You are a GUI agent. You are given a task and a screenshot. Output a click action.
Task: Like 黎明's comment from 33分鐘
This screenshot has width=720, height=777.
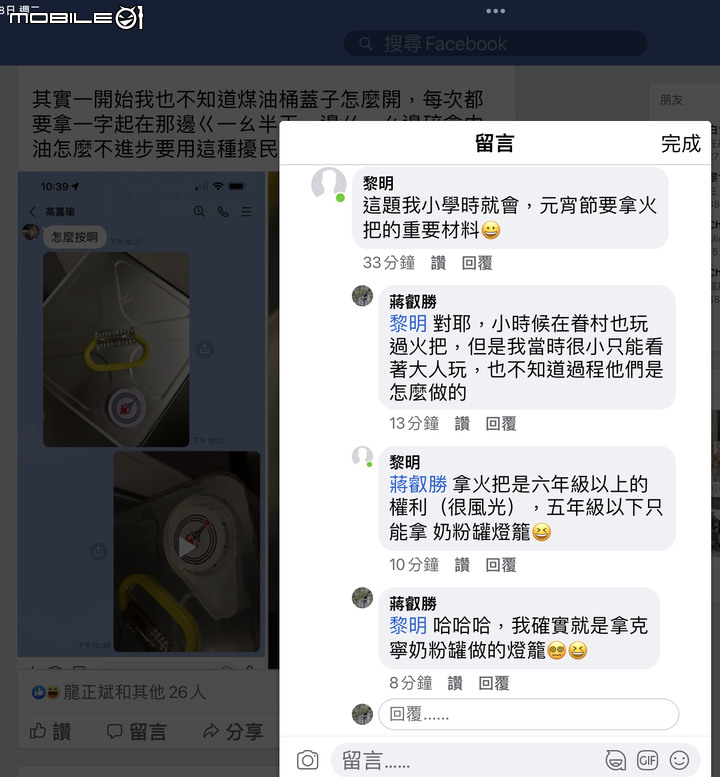coord(438,263)
